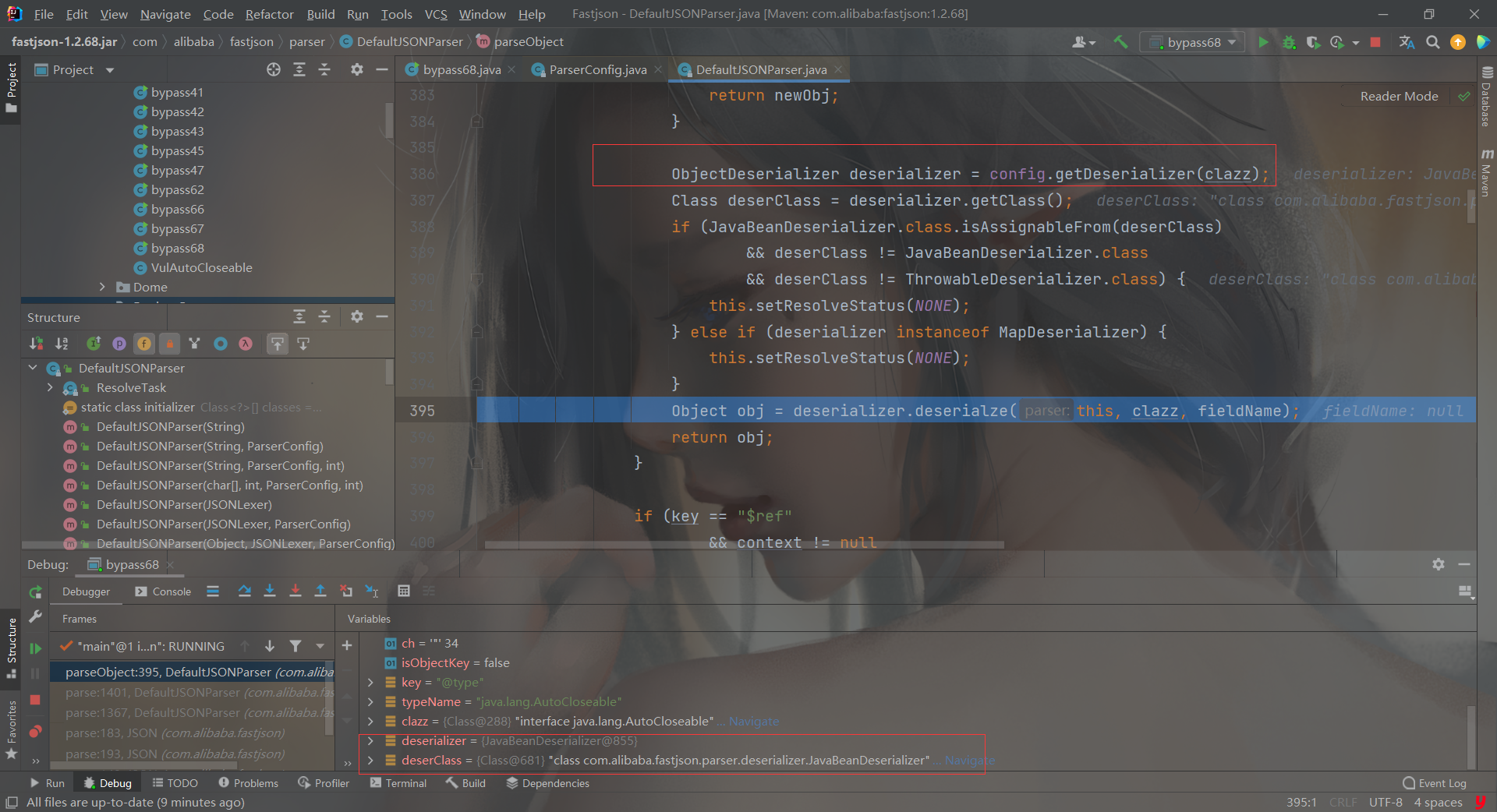Open the Profiler tool window
Viewport: 1497px width, 812px height.
pyautogui.click(x=324, y=782)
